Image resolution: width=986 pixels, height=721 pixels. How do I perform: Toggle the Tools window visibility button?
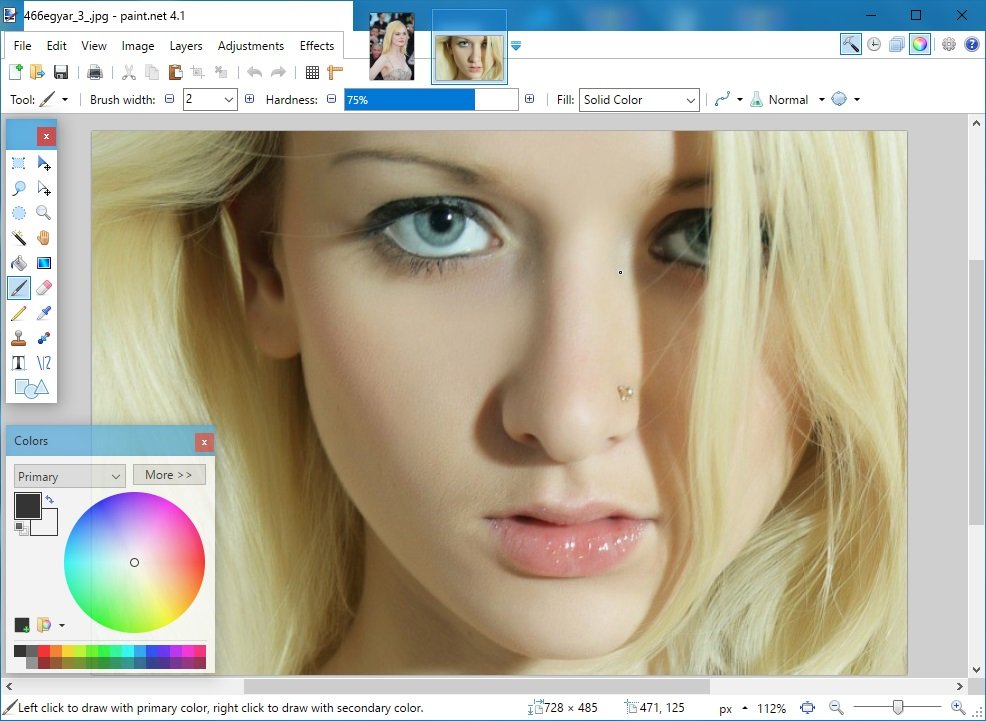coord(851,44)
